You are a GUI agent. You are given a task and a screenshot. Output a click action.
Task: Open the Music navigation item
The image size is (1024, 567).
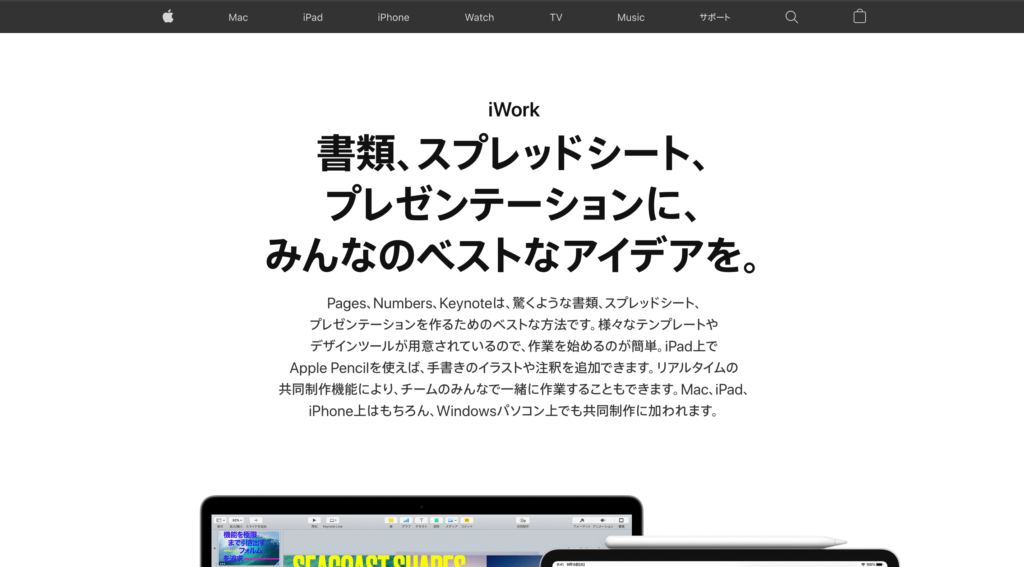pos(631,18)
